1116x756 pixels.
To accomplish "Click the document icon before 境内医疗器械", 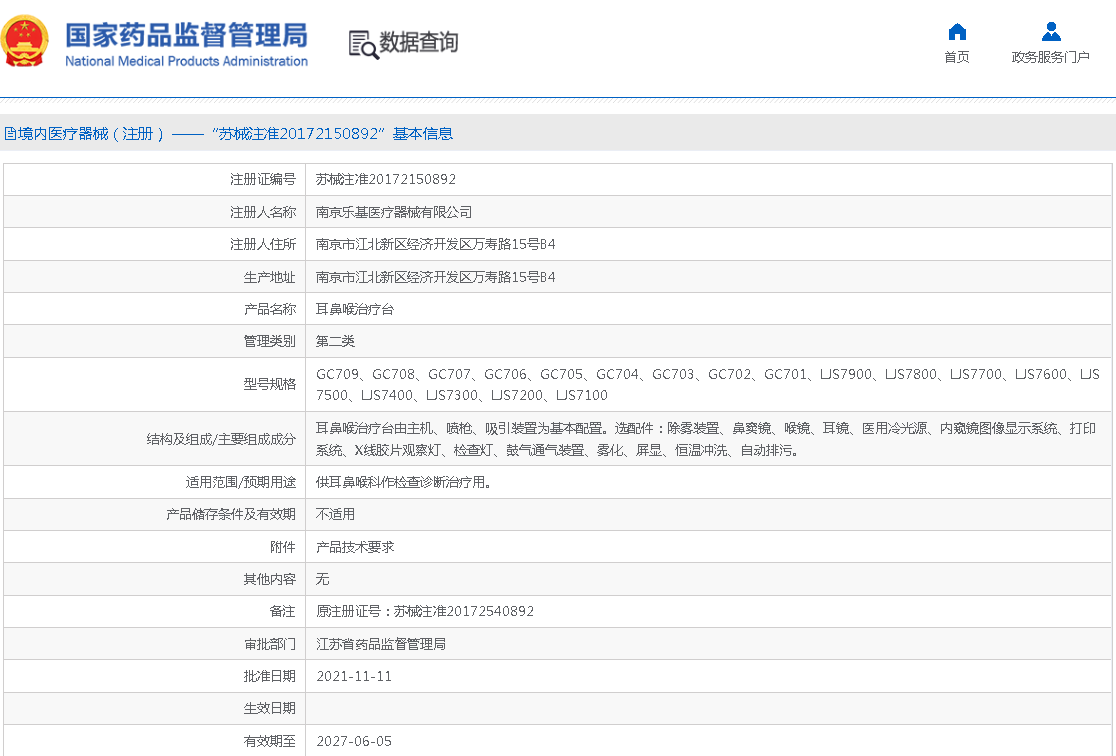I will click(10, 134).
